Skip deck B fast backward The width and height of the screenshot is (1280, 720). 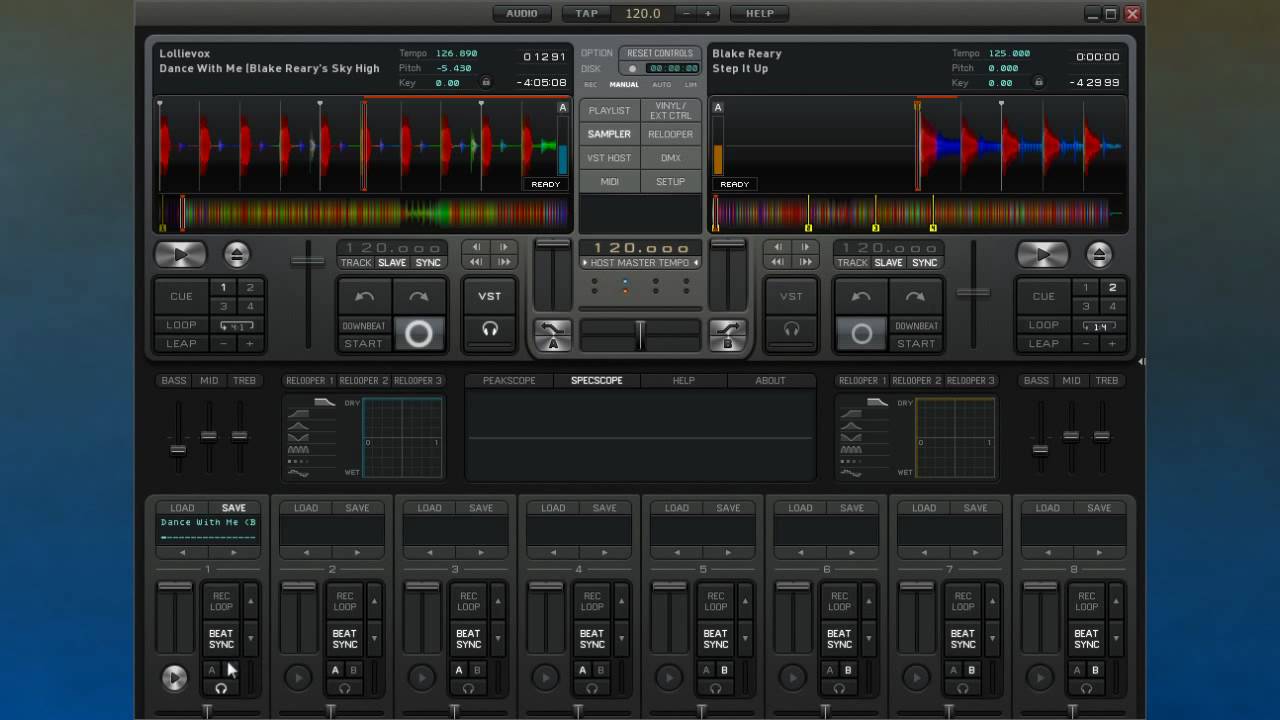(779, 262)
